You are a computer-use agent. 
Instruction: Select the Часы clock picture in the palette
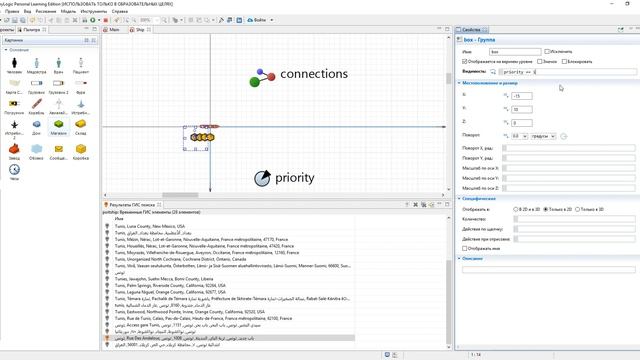click(x=14, y=169)
